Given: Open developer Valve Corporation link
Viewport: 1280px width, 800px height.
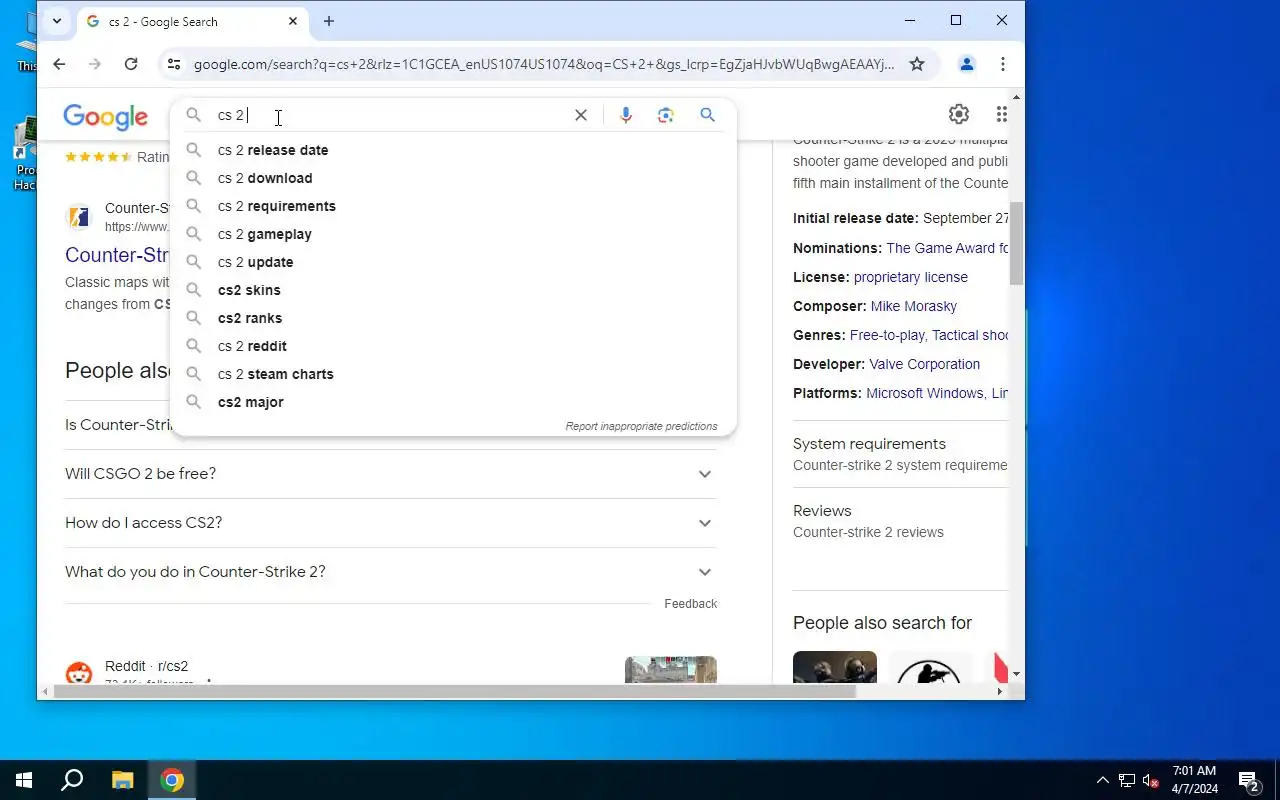Looking at the screenshot, I should tap(925, 364).
